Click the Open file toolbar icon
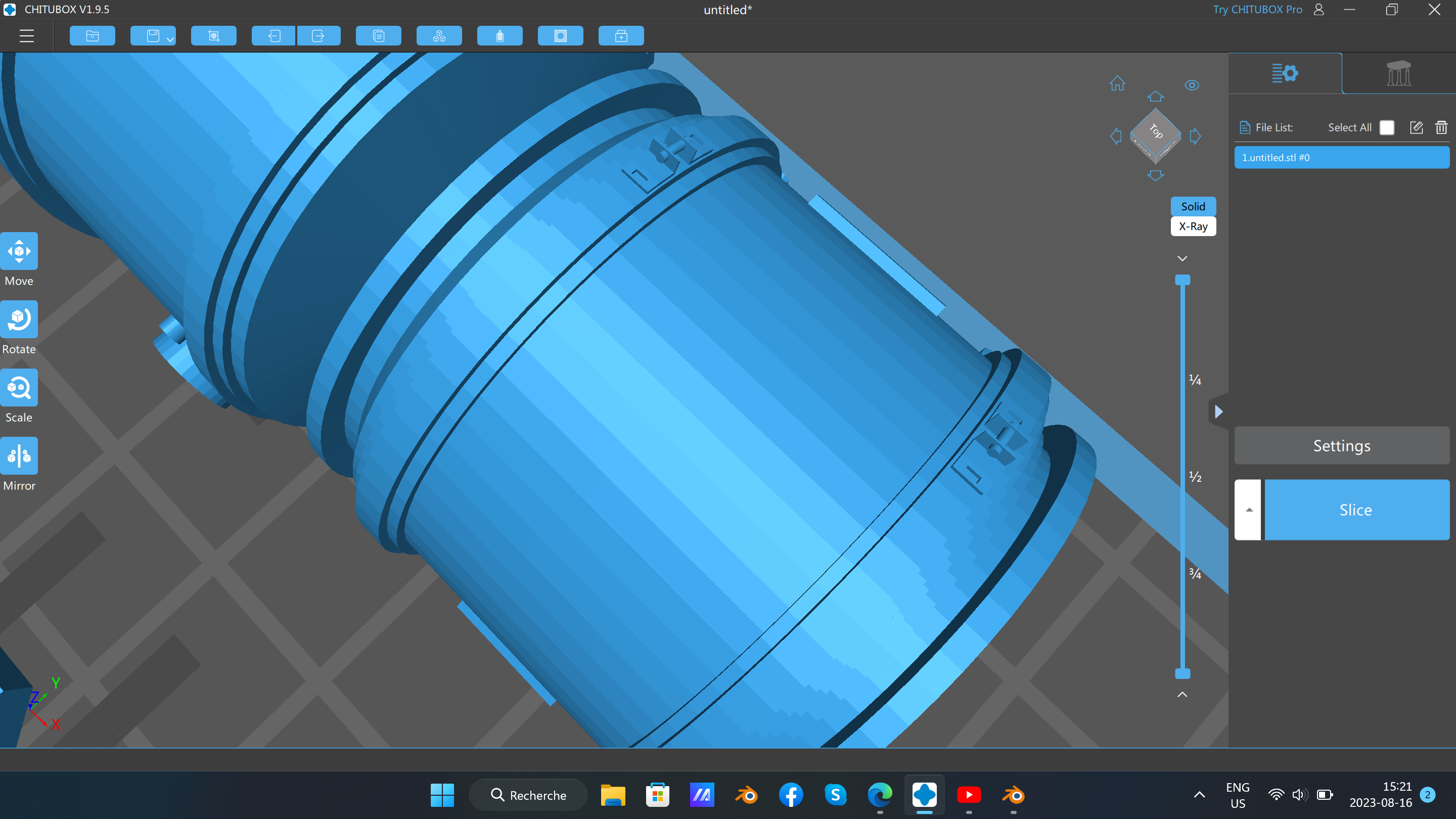The height and width of the screenshot is (819, 1456). coord(92,36)
